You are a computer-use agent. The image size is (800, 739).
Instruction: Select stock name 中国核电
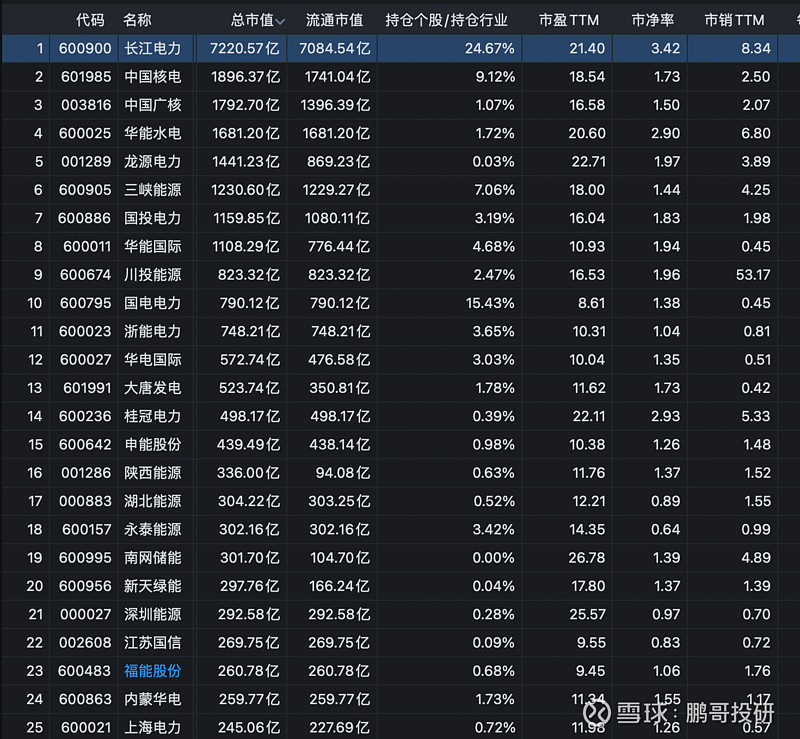tap(153, 77)
